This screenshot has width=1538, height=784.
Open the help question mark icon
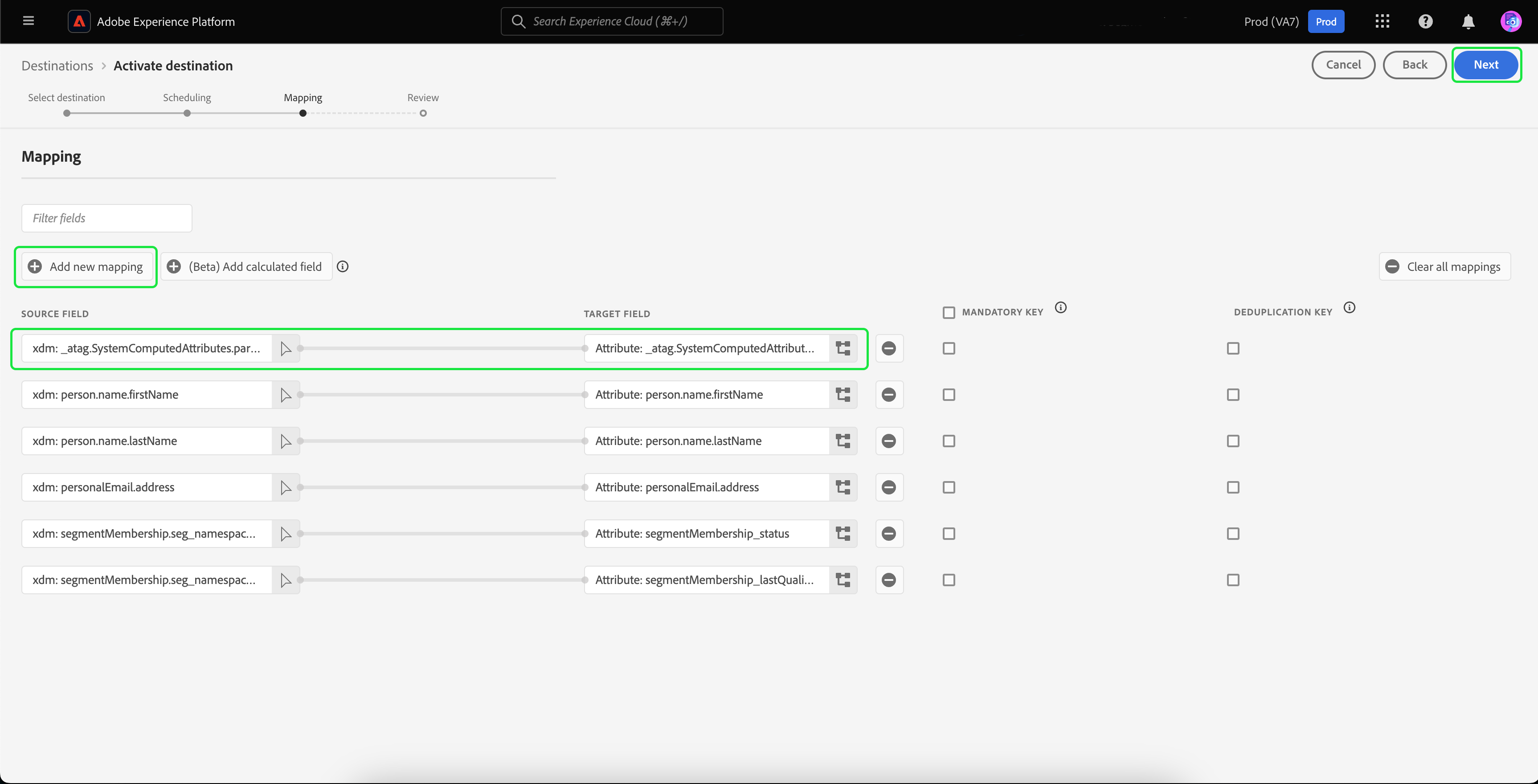(1425, 21)
